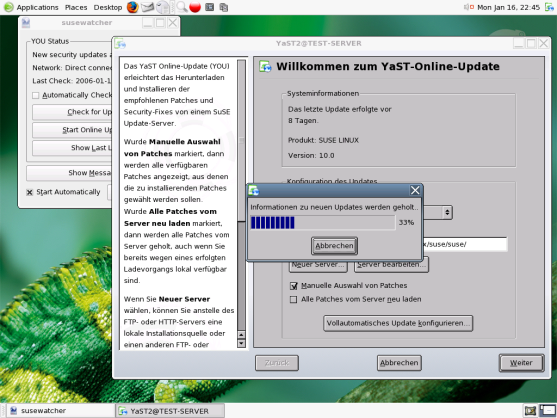Open the mail envelope launcher in panel

coord(147,7)
